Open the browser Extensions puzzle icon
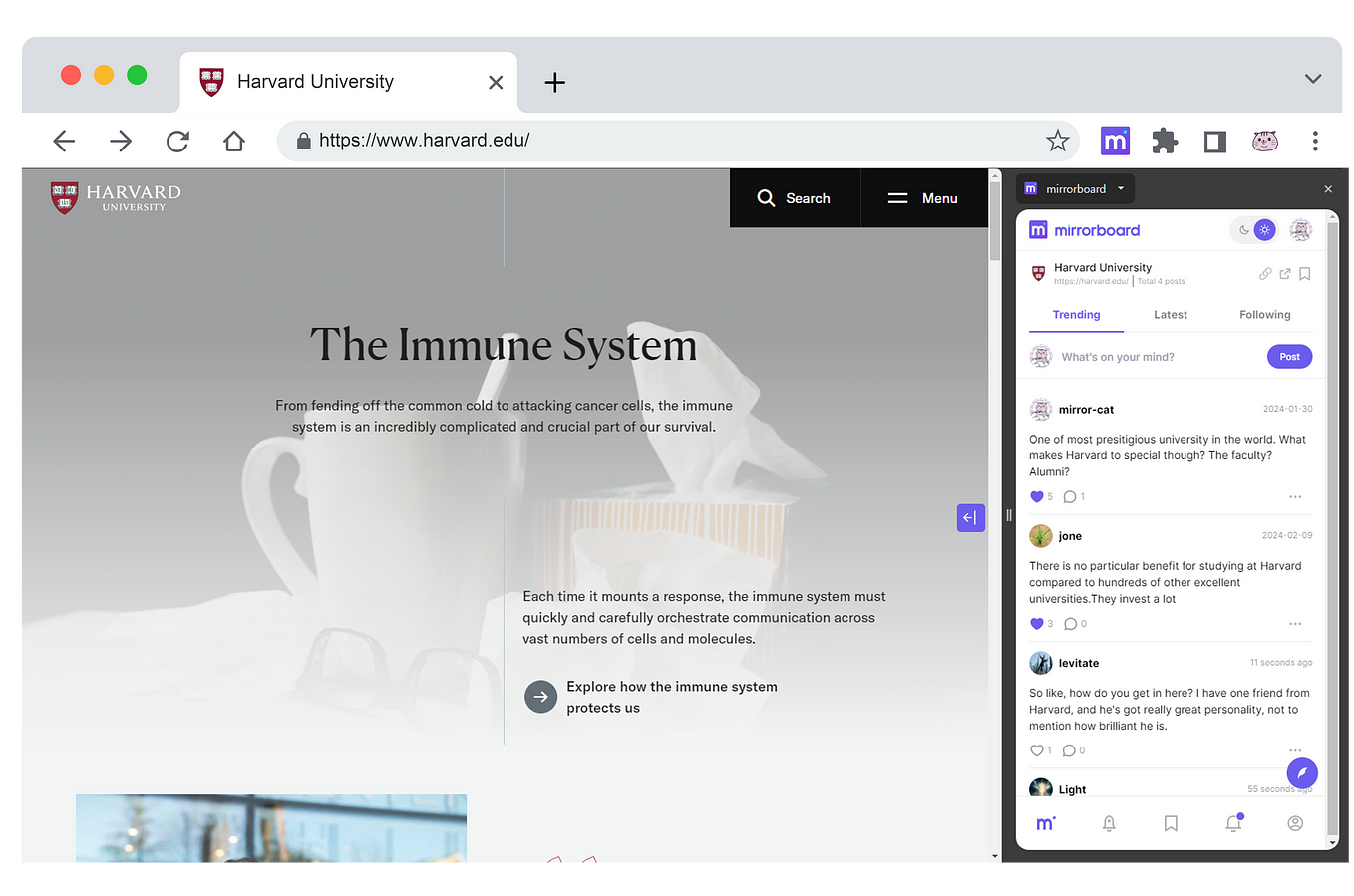 [x=1165, y=142]
